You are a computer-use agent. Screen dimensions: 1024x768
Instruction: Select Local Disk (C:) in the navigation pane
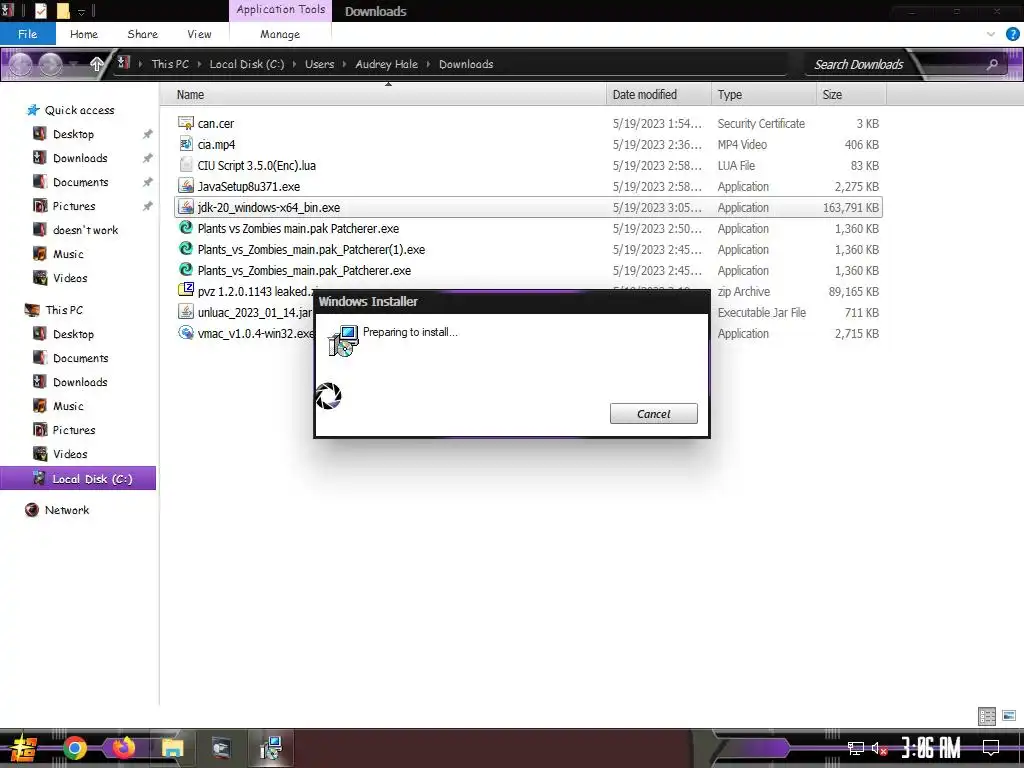click(78, 478)
